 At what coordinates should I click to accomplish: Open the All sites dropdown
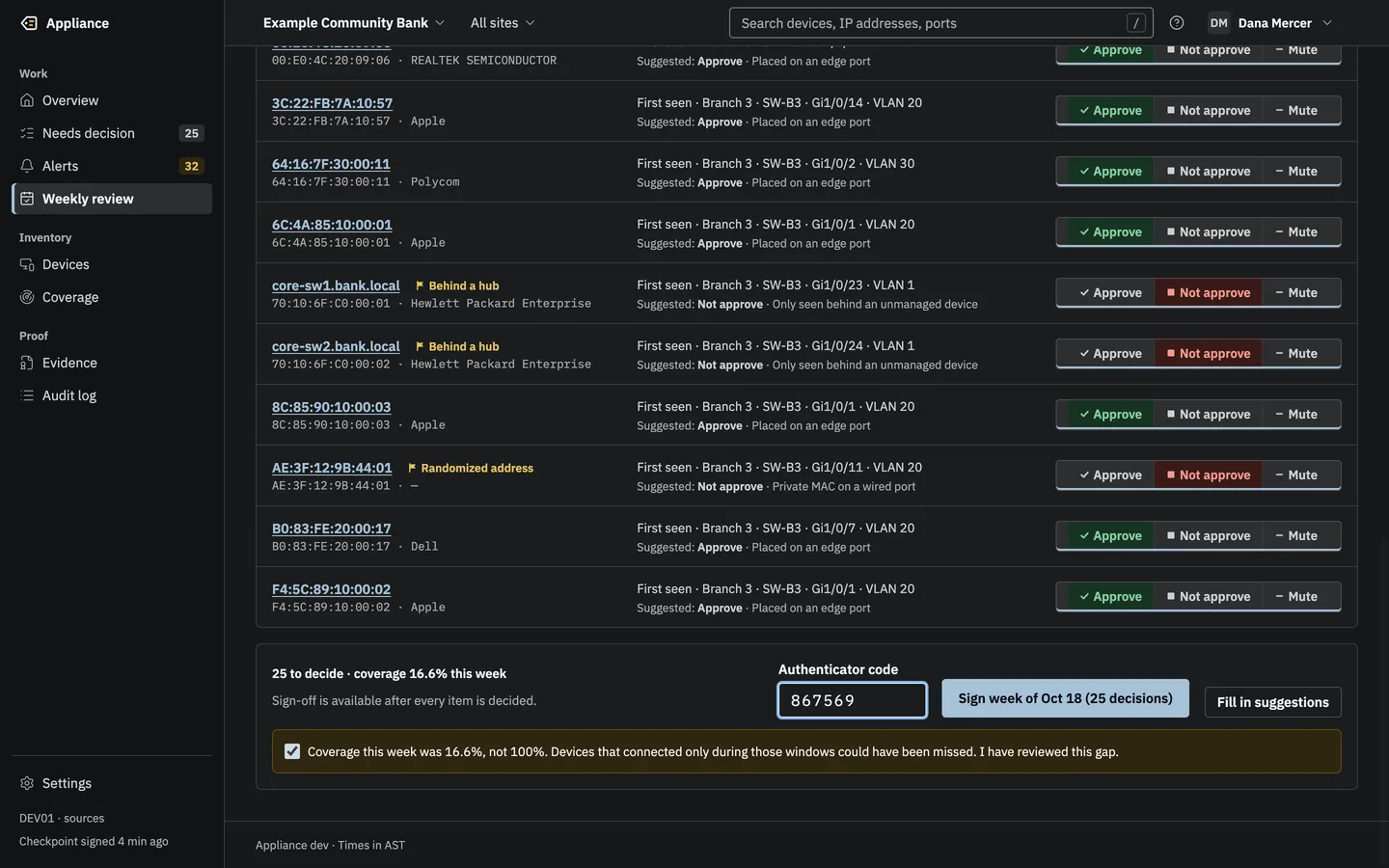pyautogui.click(x=503, y=23)
